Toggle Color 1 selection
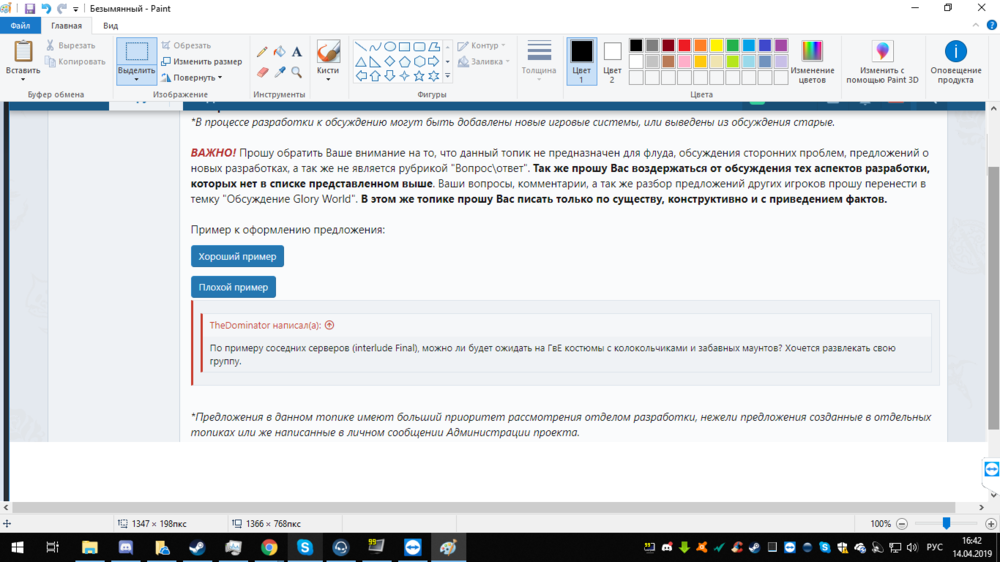1000x562 pixels. point(581,60)
